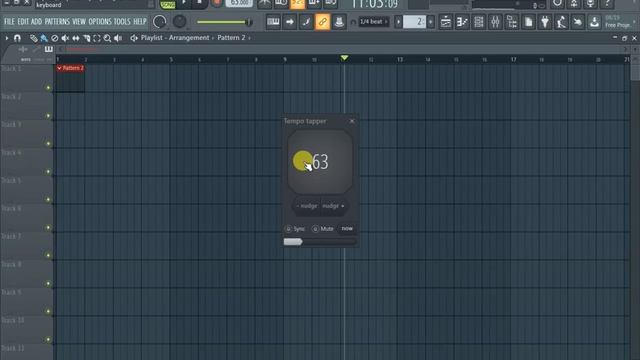Click the minus nudge button
The width and height of the screenshot is (640, 360).
tap(307, 206)
